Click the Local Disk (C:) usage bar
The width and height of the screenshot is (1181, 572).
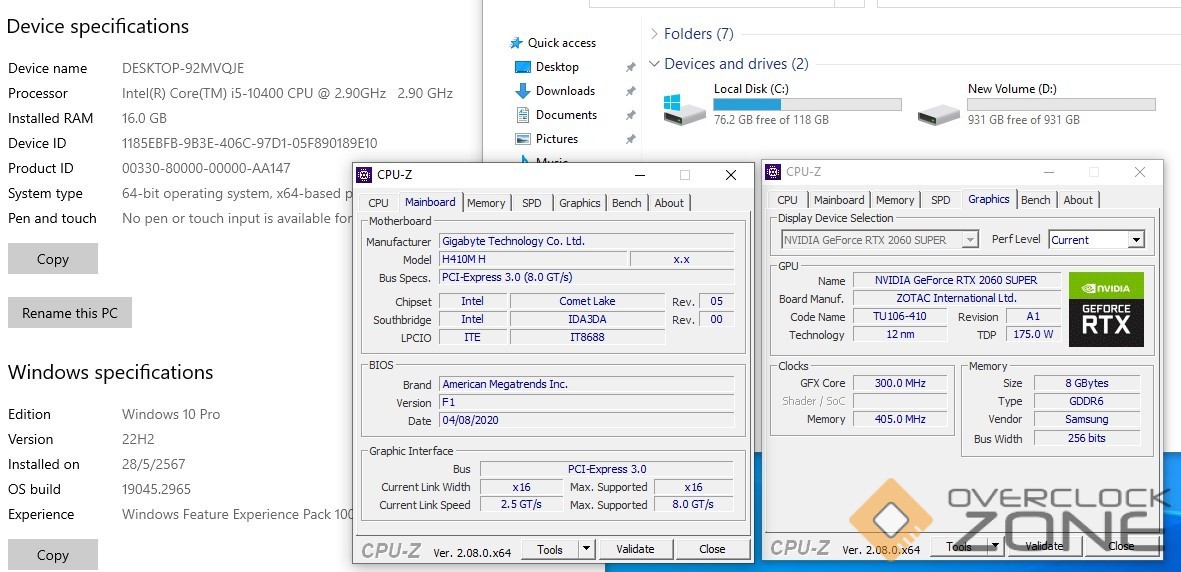coord(807,105)
